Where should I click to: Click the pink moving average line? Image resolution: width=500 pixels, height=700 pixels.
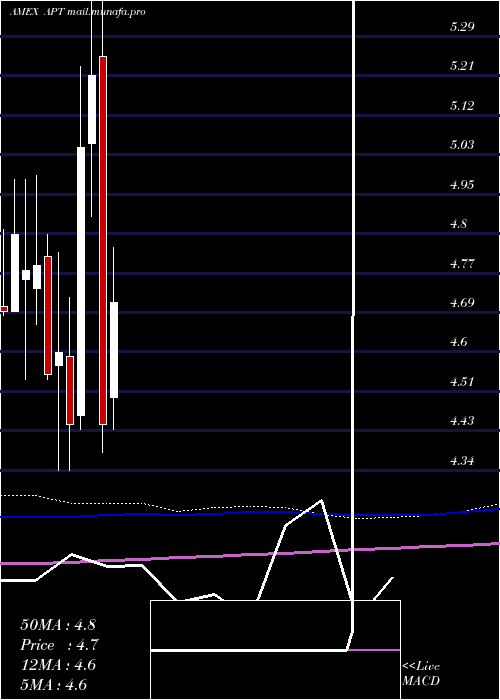(x=250, y=554)
